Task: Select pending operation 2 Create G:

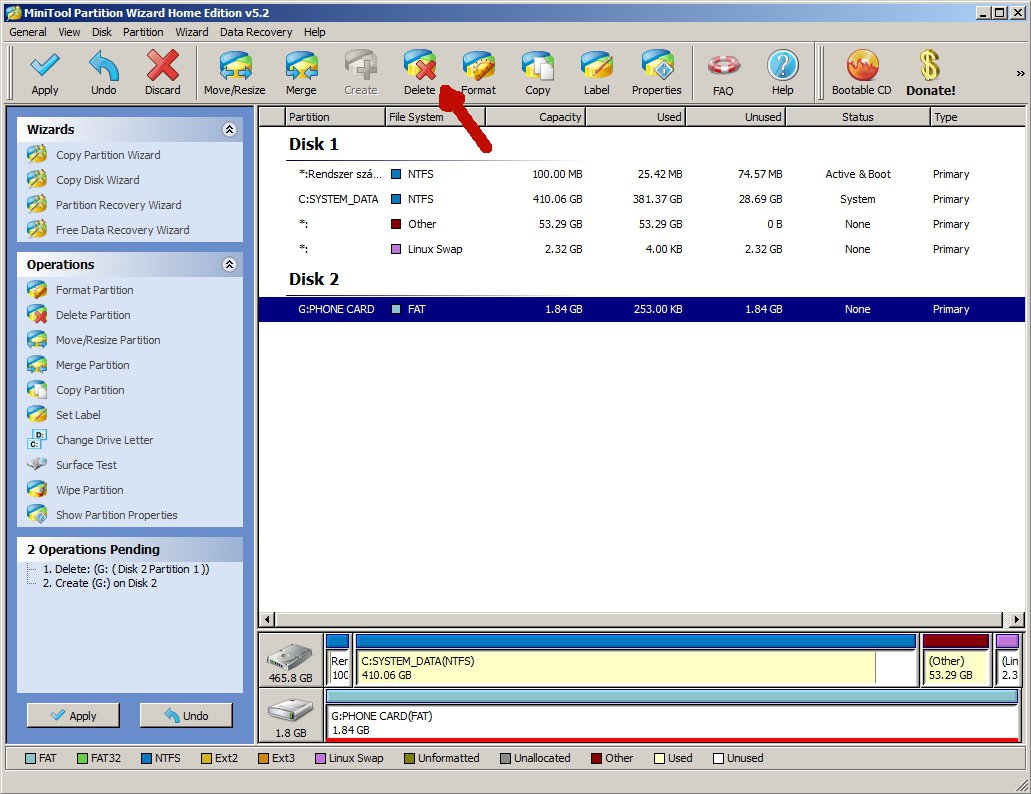Action: tap(99, 583)
